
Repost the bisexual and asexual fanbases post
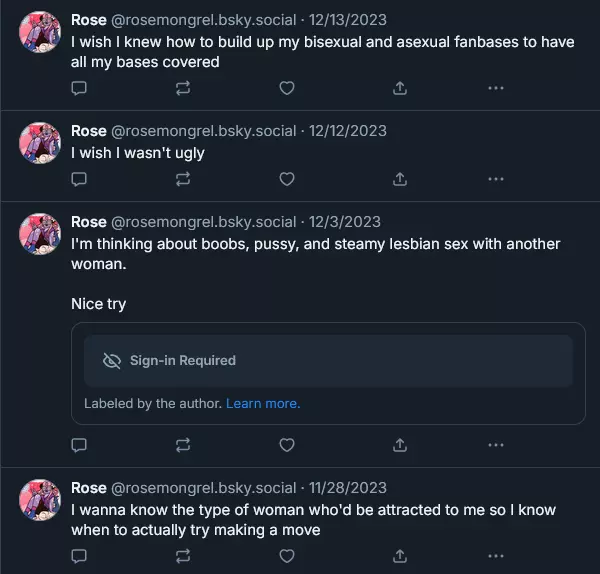(x=183, y=88)
